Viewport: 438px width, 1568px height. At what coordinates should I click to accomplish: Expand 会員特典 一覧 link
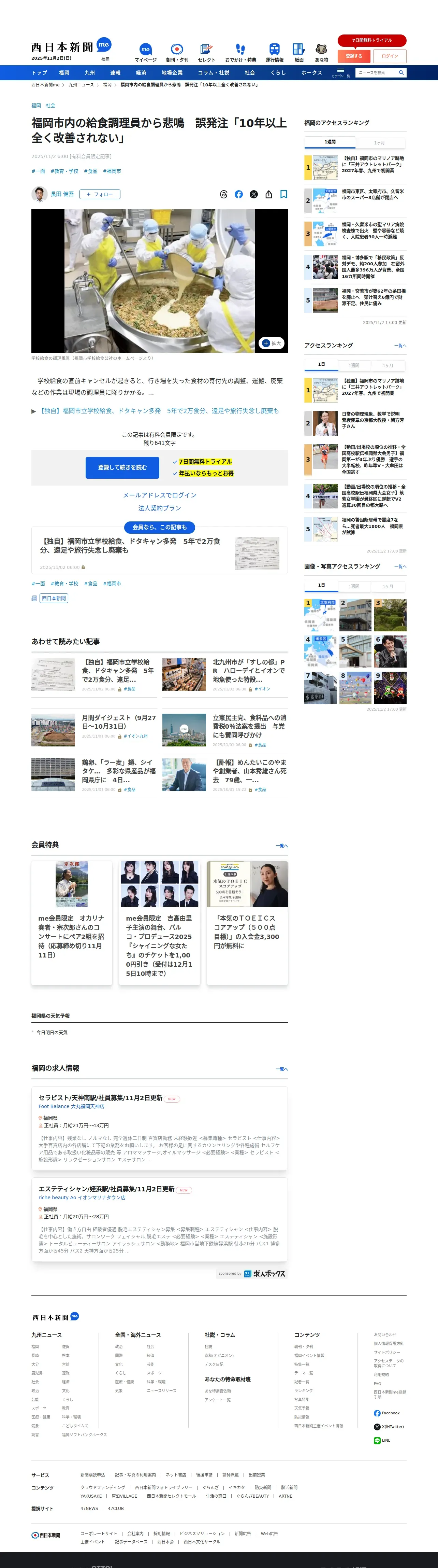point(282,845)
